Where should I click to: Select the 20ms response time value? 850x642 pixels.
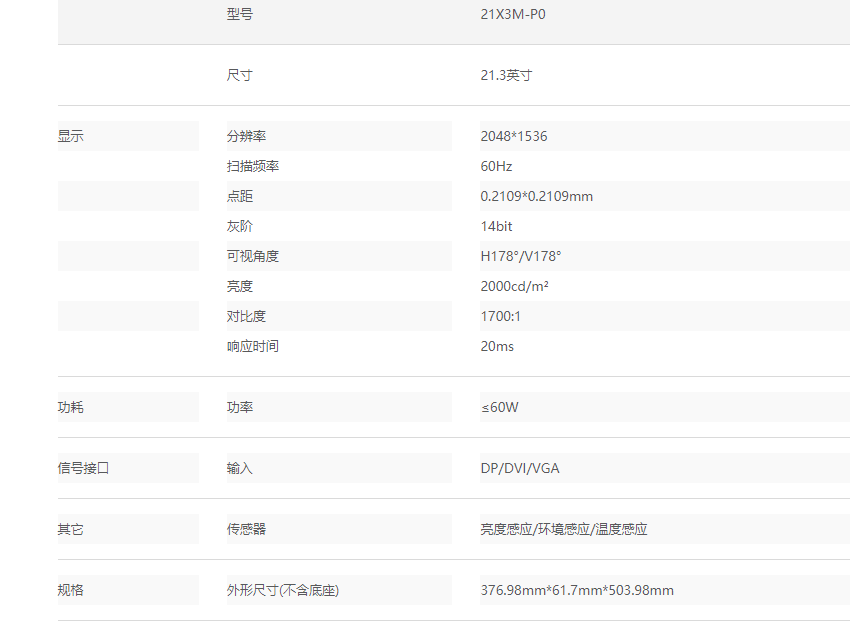pyautogui.click(x=497, y=346)
